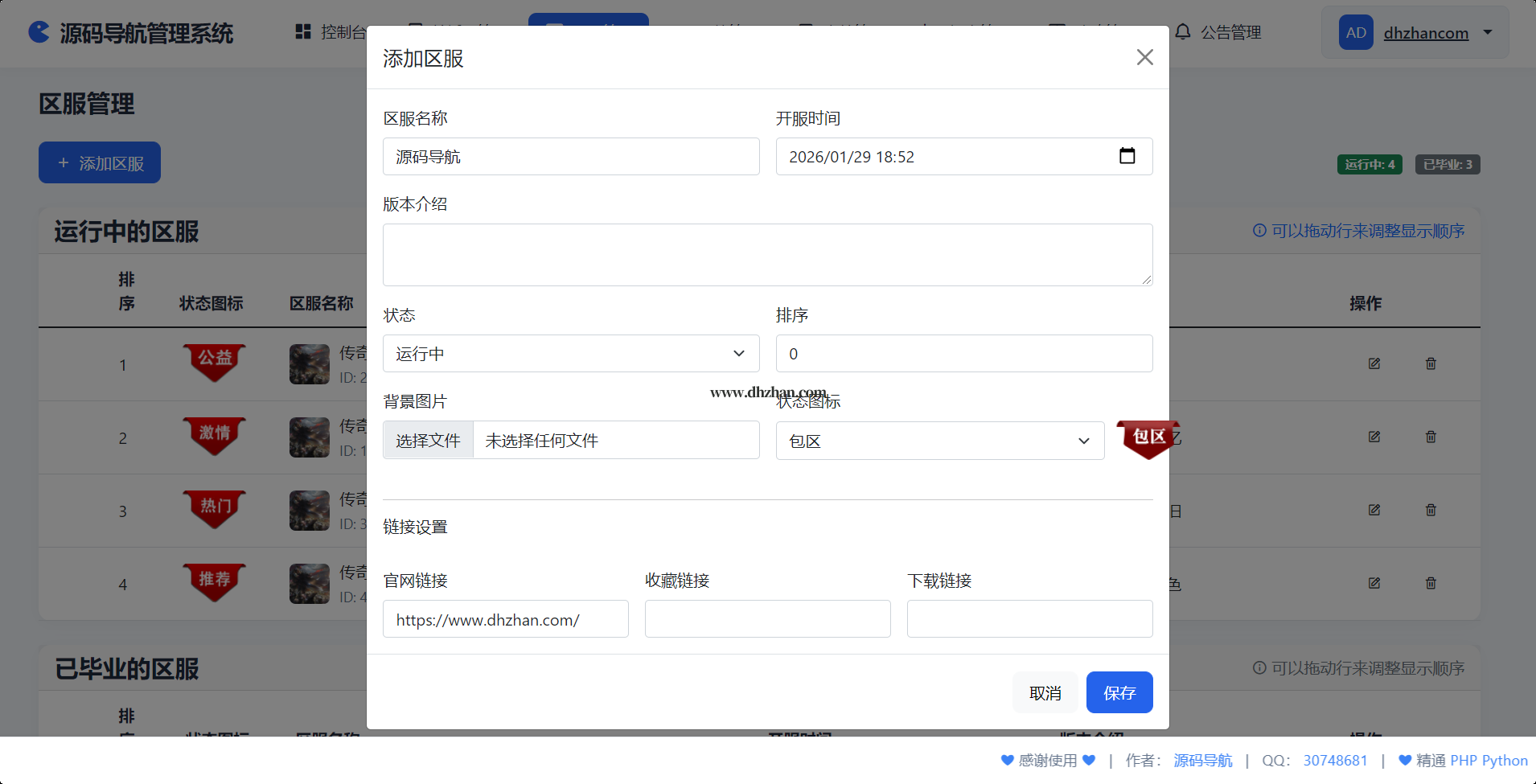Image resolution: width=1536 pixels, height=784 pixels.
Task: Click the 包区 status icon preview
Action: [x=1148, y=438]
